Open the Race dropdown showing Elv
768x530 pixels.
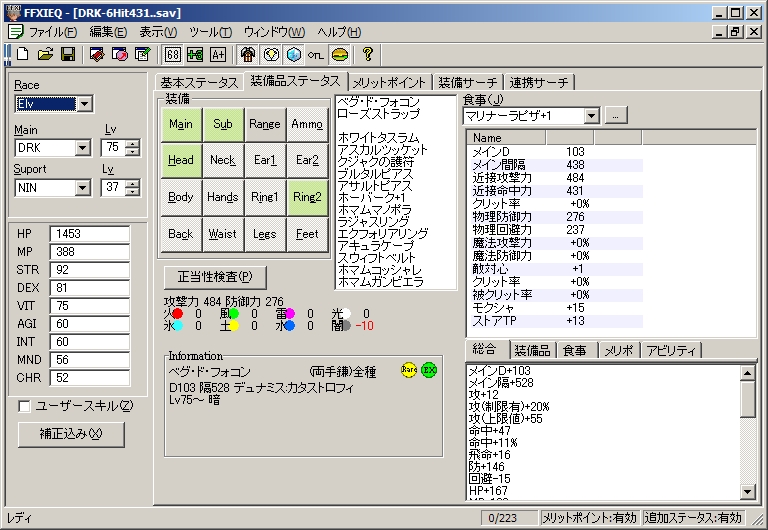pos(84,104)
